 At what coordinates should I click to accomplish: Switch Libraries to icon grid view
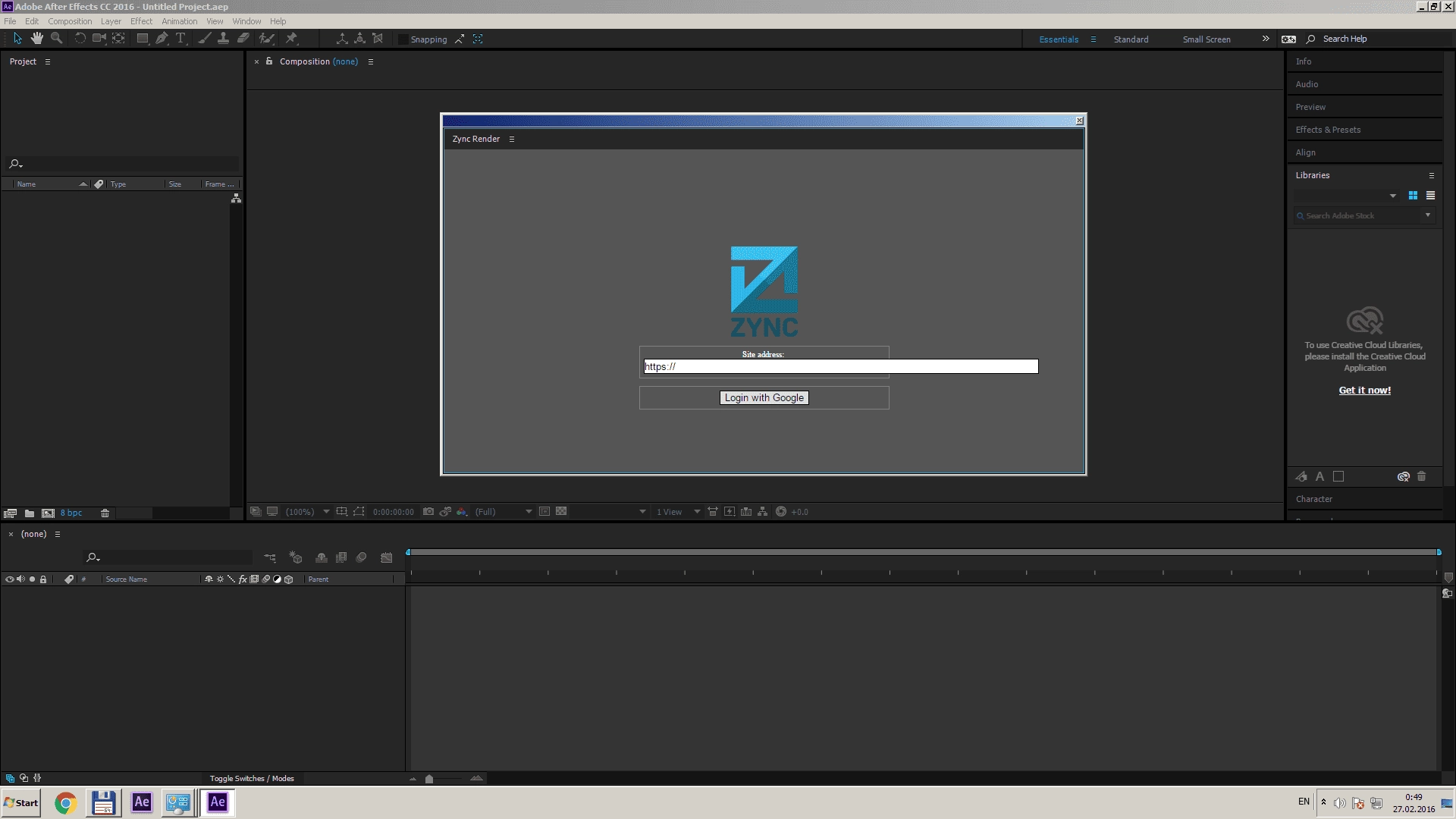(1413, 196)
